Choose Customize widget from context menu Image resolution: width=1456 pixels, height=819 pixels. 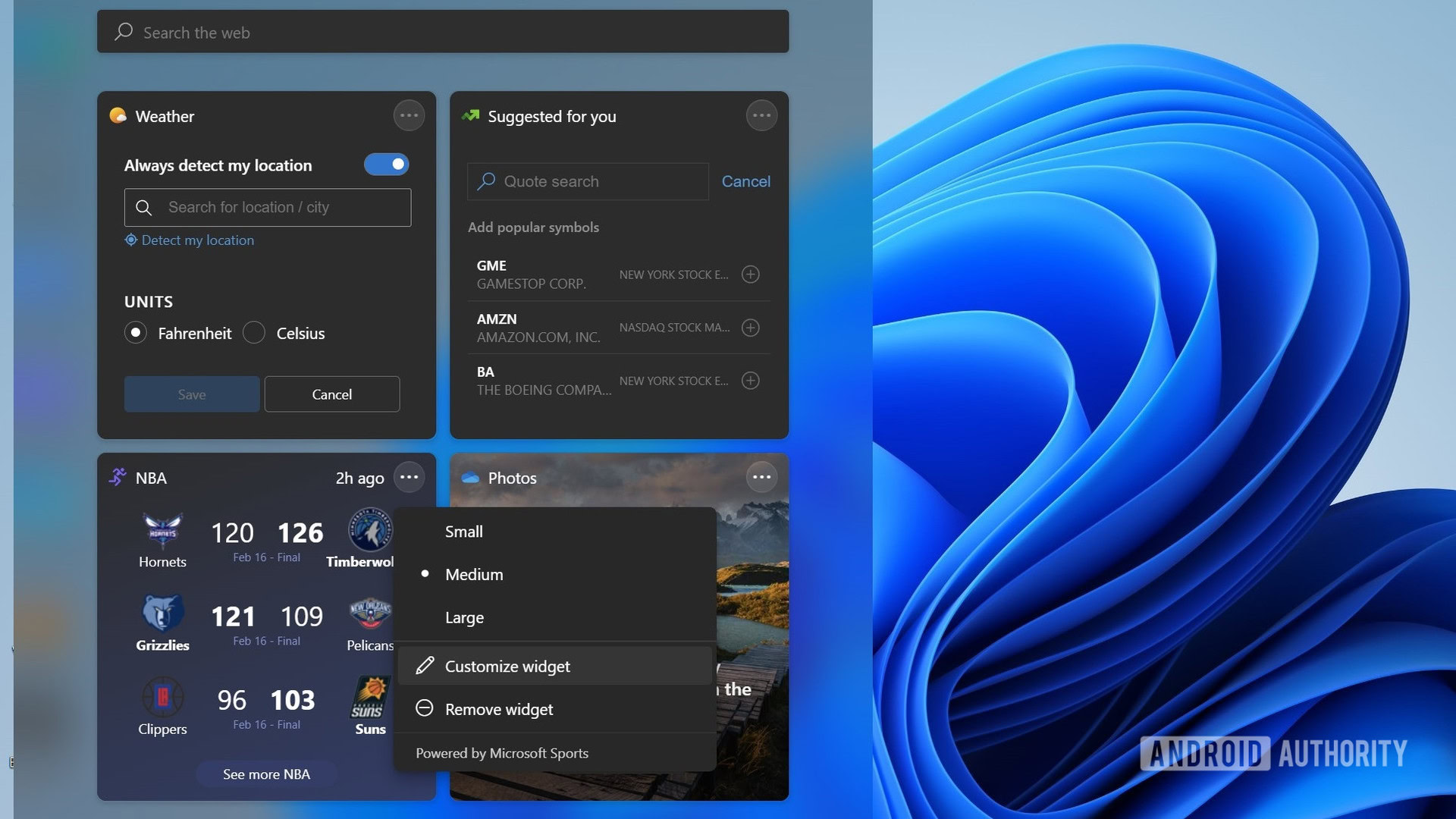click(x=507, y=667)
